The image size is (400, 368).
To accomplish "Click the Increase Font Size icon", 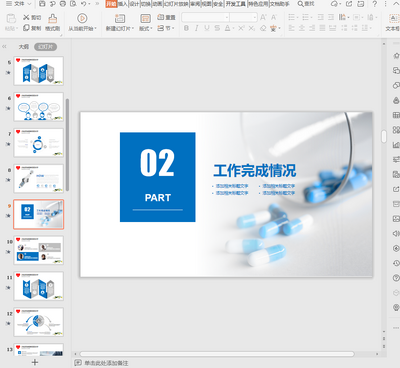I will (263, 17).
